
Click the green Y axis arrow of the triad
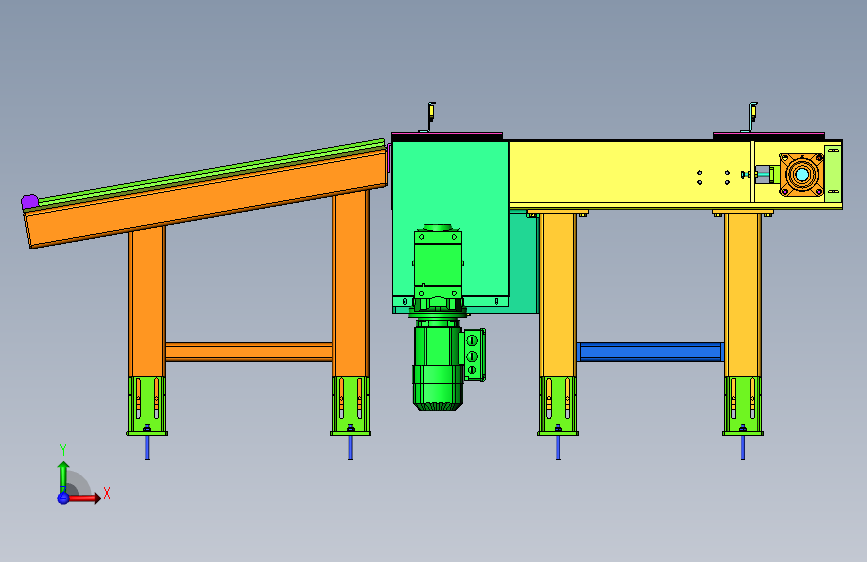(63, 476)
